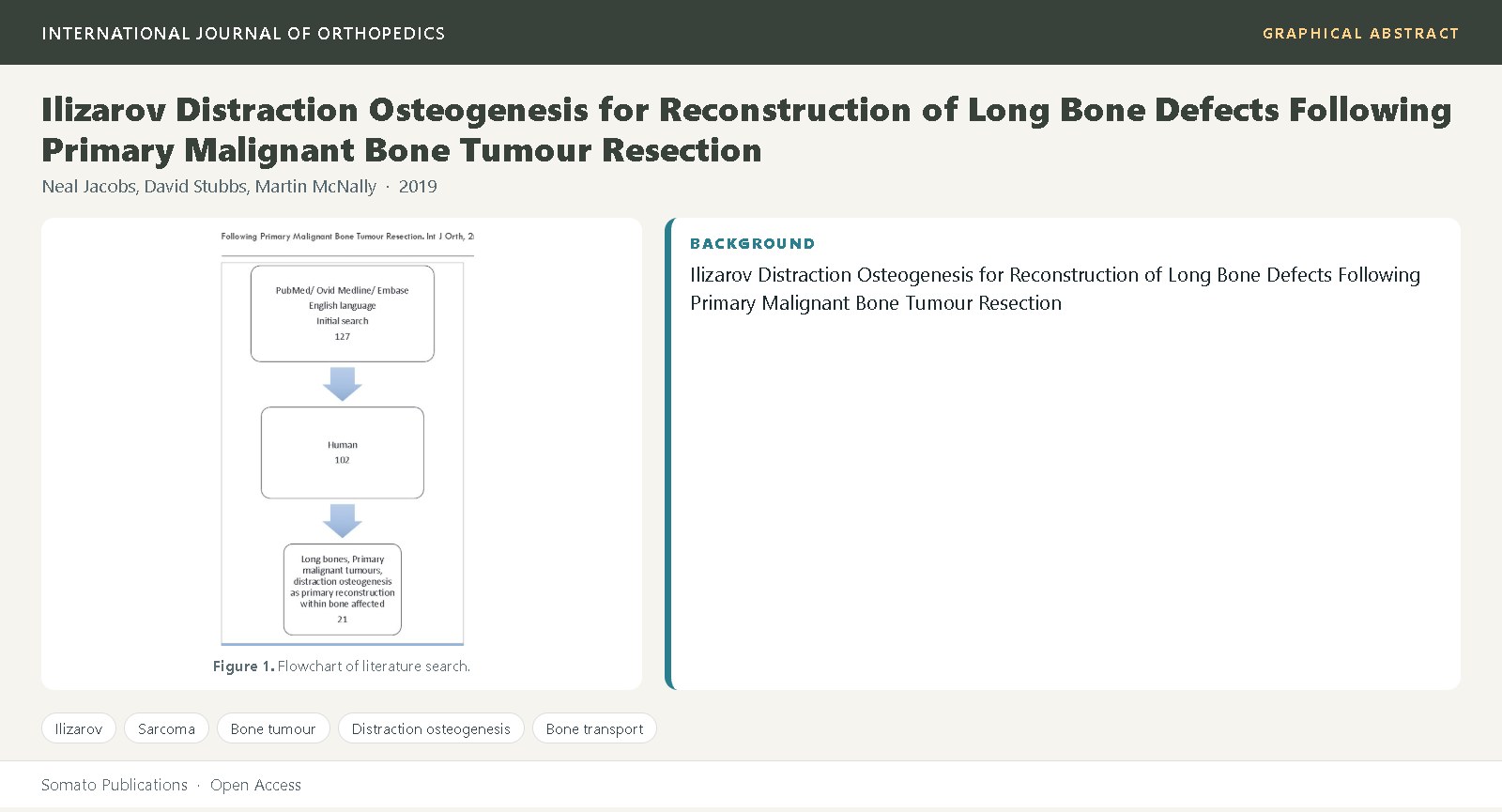This screenshot has height=812, width=1502.
Task: Click the Human 102 flowchart box
Action: point(343,452)
